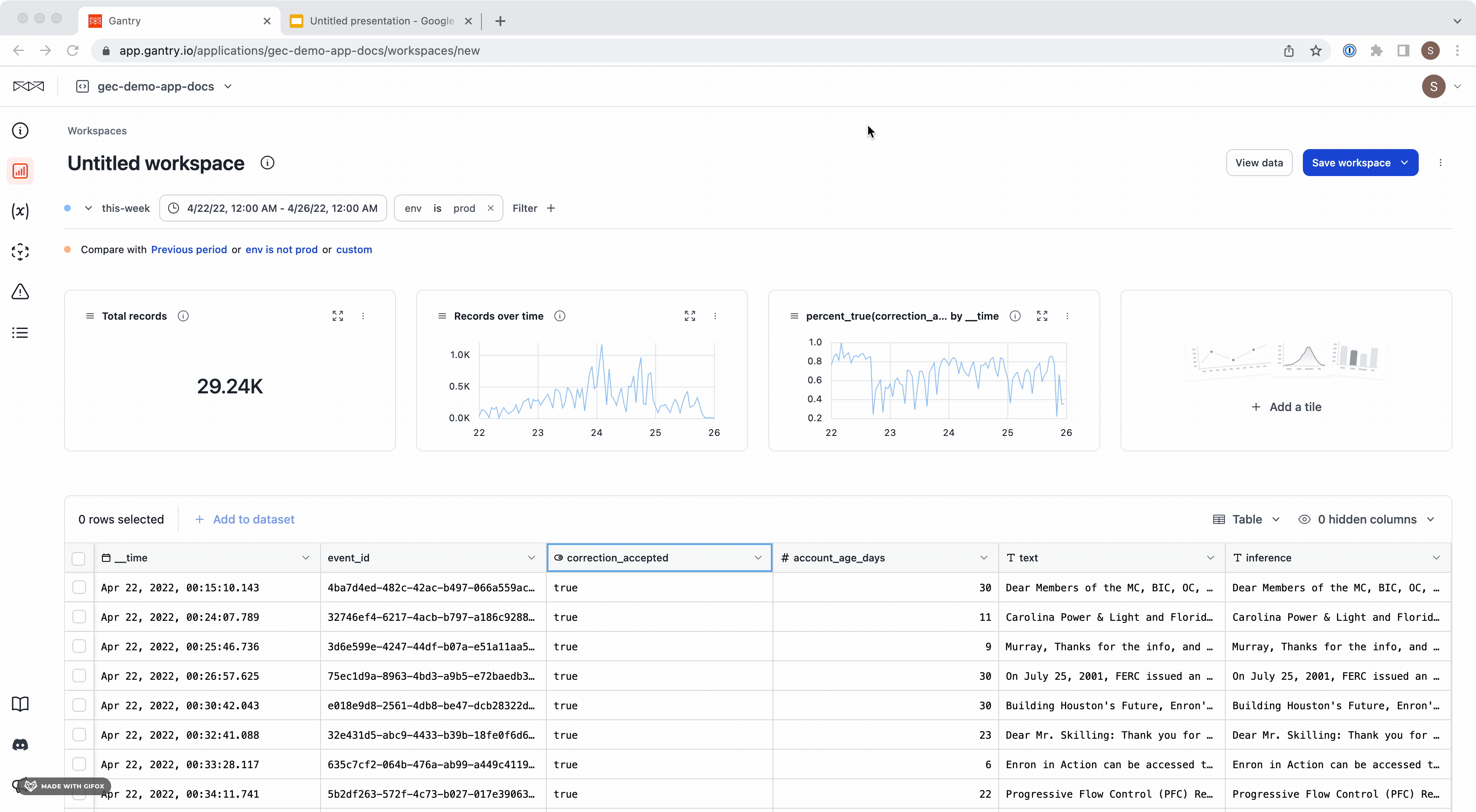The height and width of the screenshot is (812, 1476).
Task: Remove the env is prod filter
Action: [490, 208]
